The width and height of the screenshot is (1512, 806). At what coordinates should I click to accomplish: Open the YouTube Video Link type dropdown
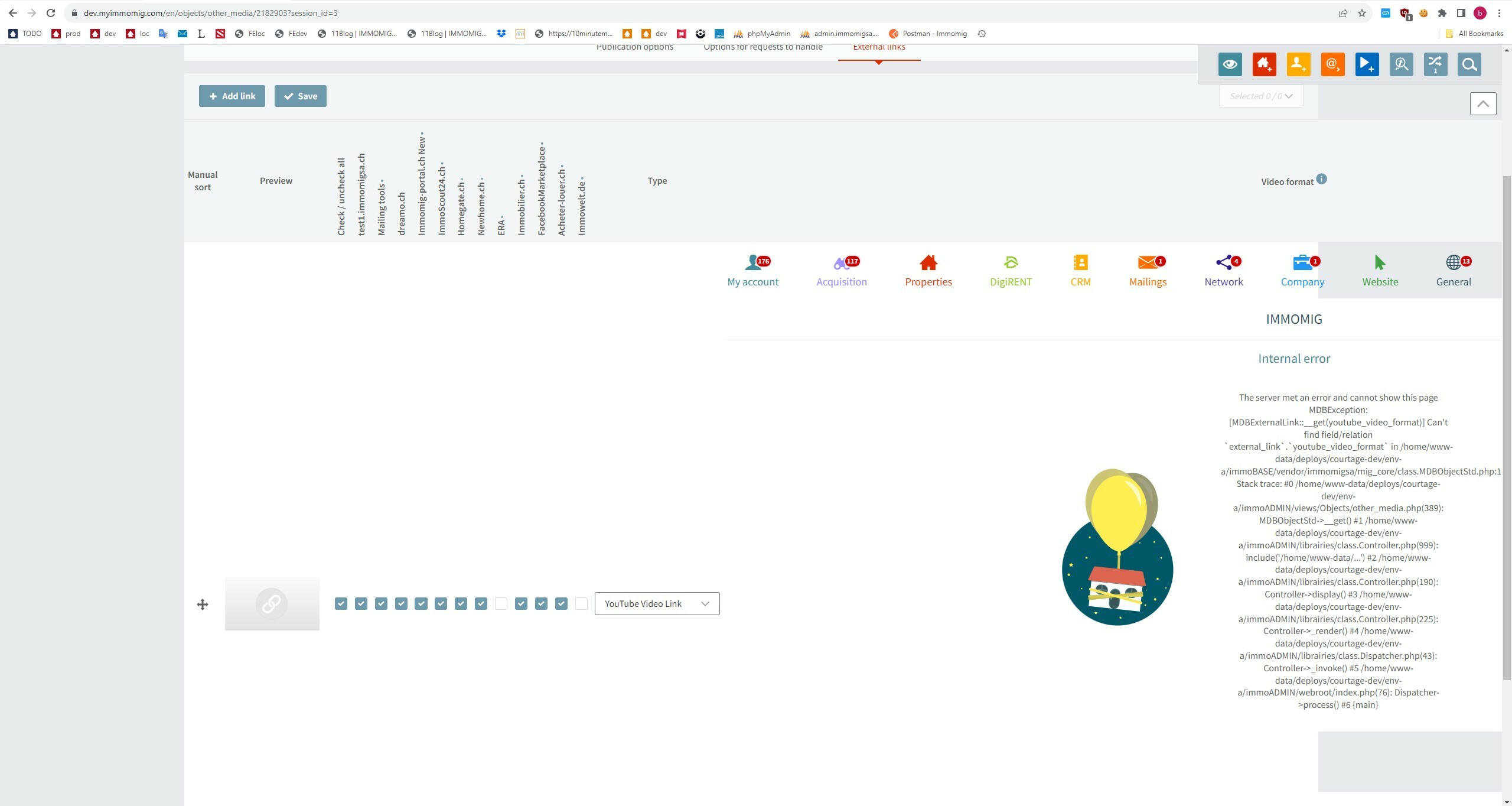(657, 603)
